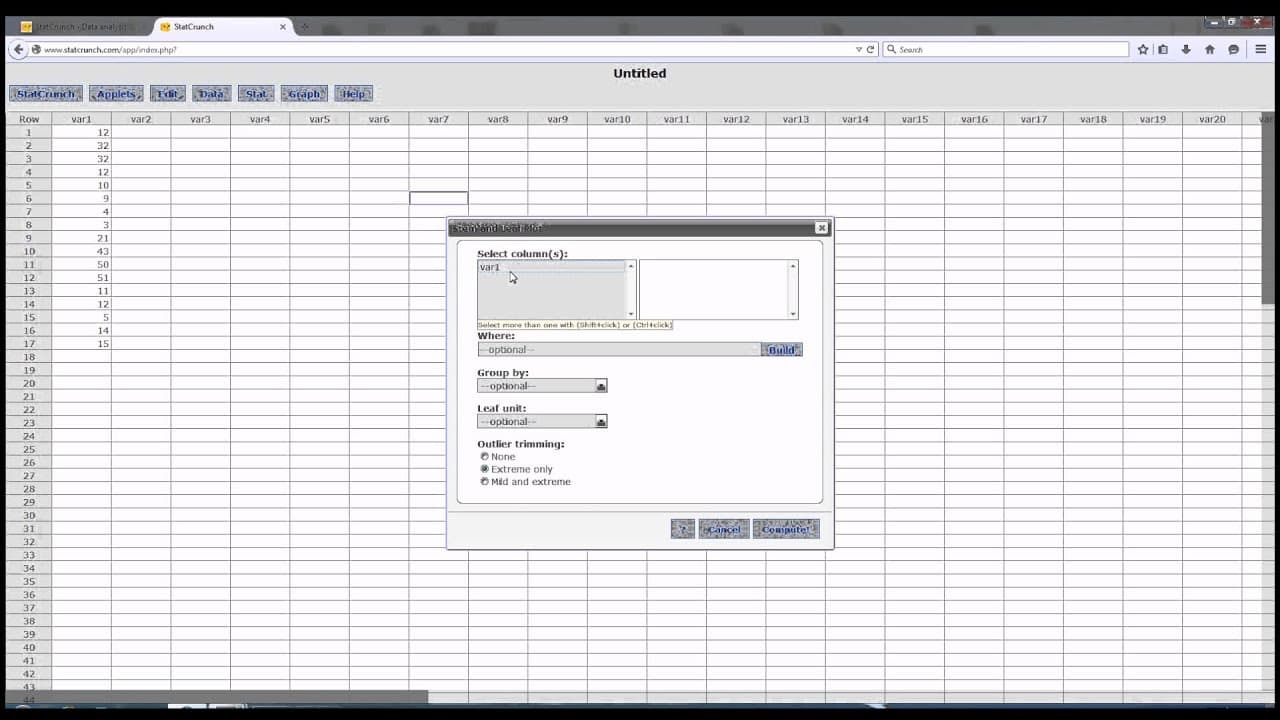Select the cell with value 21 in row 9
This screenshot has width=1280, height=720.
click(81, 238)
